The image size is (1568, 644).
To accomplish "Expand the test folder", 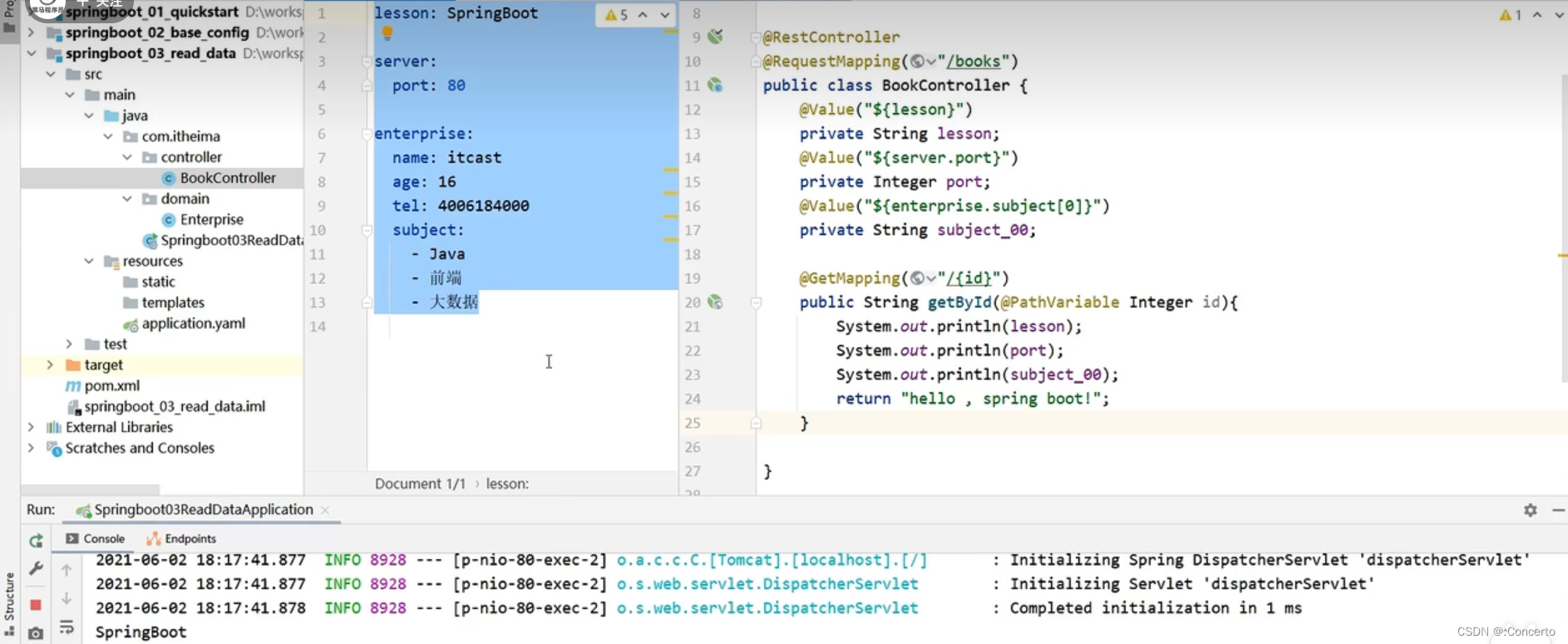I will [x=70, y=344].
